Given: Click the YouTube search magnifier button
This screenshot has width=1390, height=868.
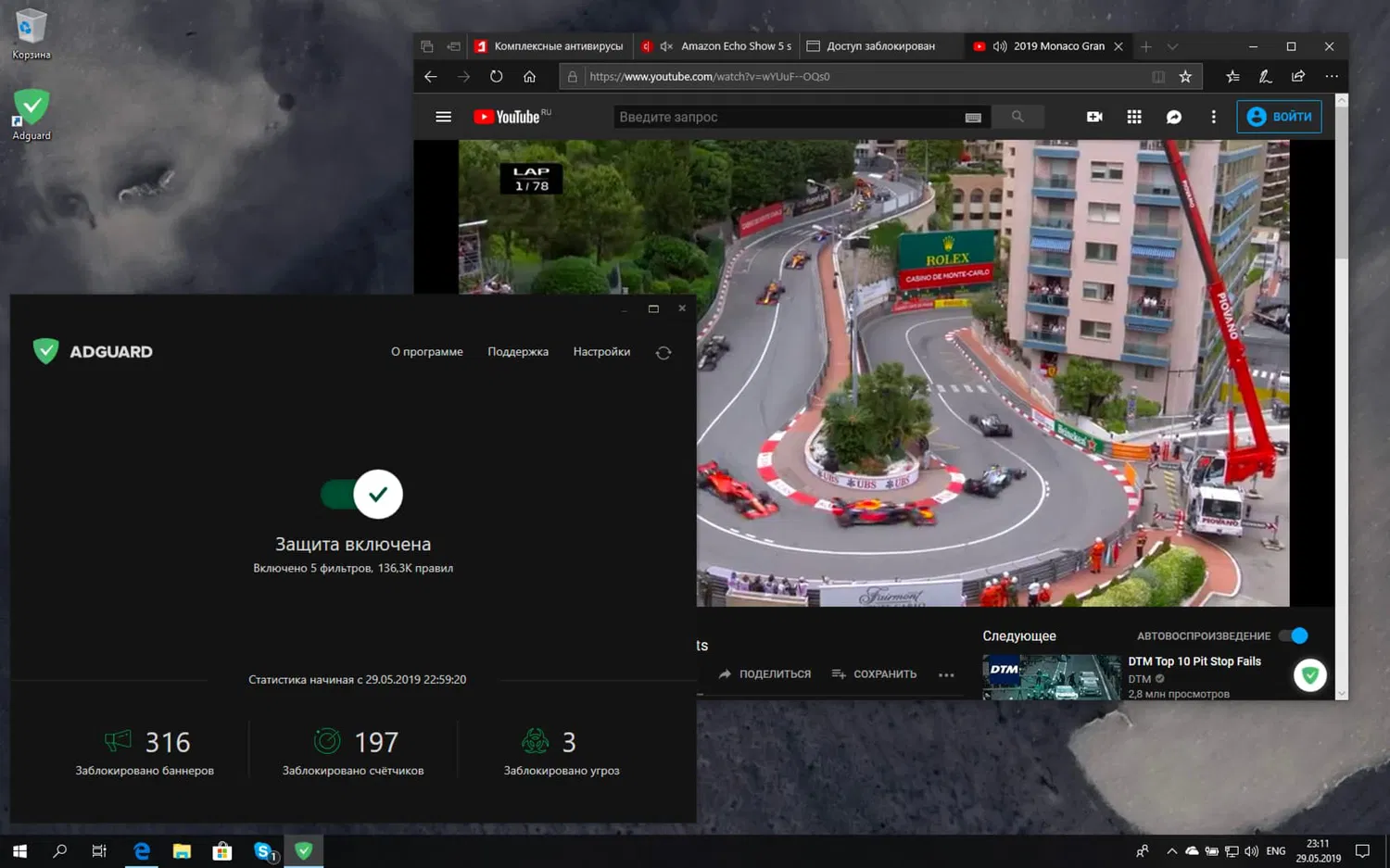Looking at the screenshot, I should pos(1017,117).
